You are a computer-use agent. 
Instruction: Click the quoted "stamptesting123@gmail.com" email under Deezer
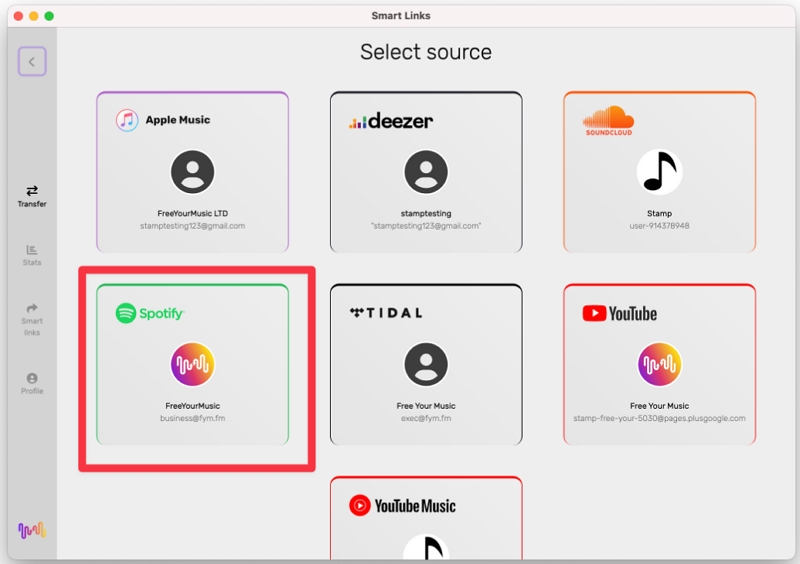point(426,226)
